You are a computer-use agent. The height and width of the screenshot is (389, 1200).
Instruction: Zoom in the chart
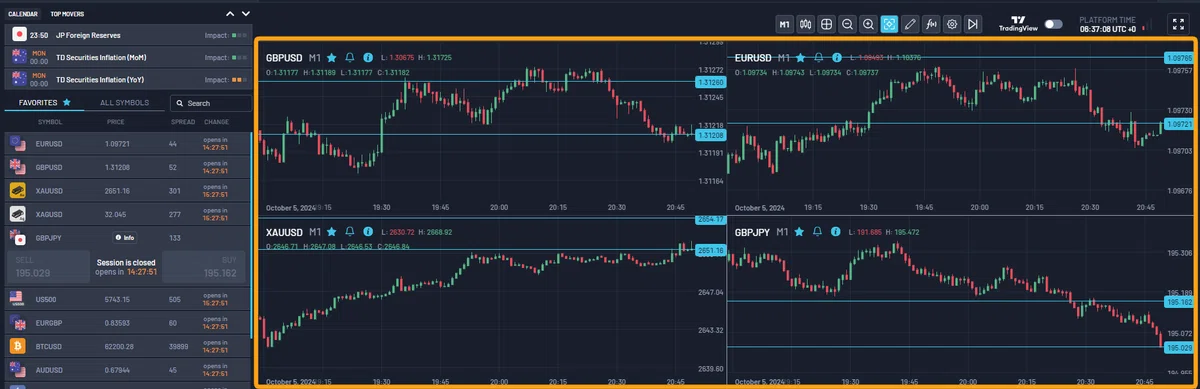869,23
